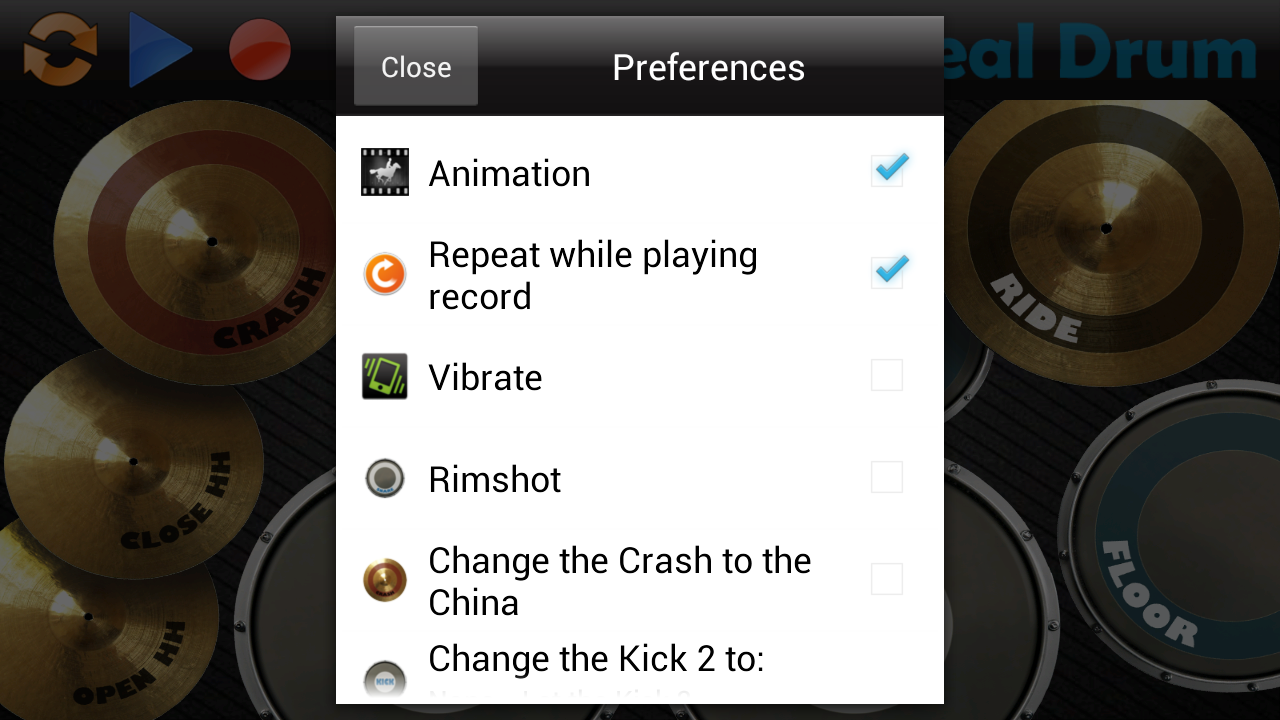Enable the Vibrate option
1280x720 pixels.
coord(886,374)
